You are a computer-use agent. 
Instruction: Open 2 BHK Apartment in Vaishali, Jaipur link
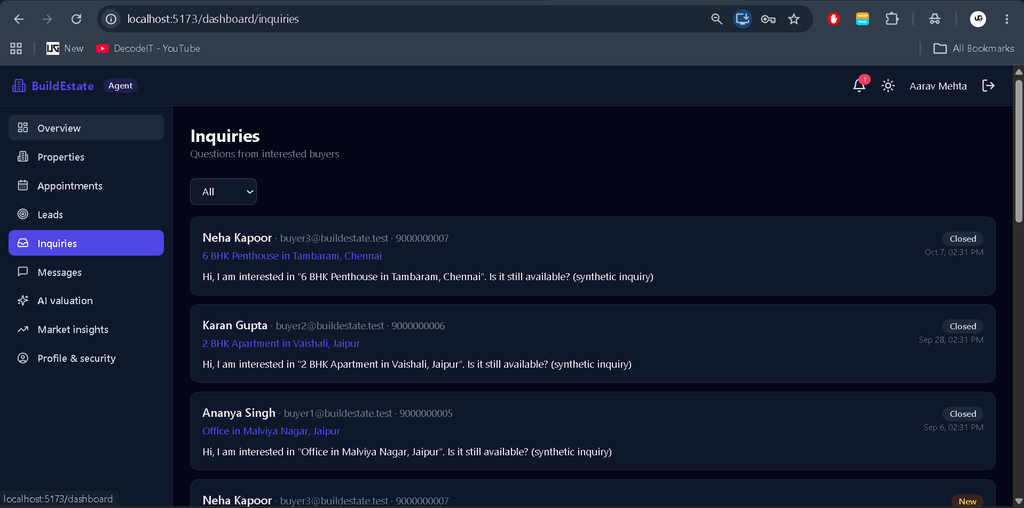281,343
